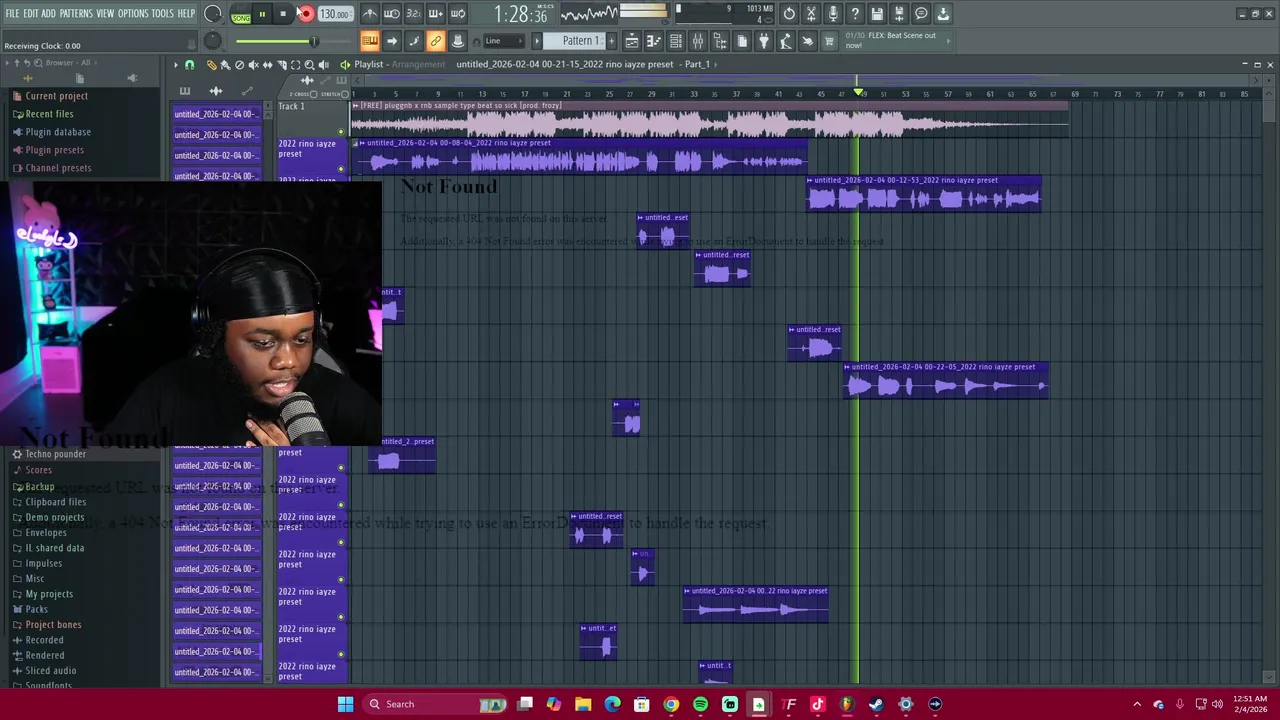Select the rino iayze preset clip at bar 45

click(923, 194)
